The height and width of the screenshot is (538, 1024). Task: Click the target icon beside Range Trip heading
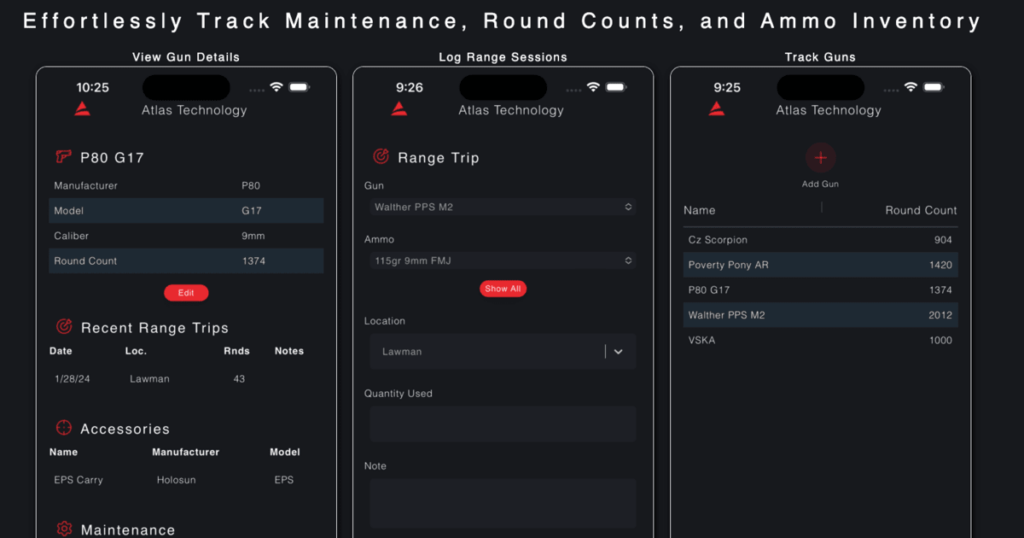coord(381,157)
